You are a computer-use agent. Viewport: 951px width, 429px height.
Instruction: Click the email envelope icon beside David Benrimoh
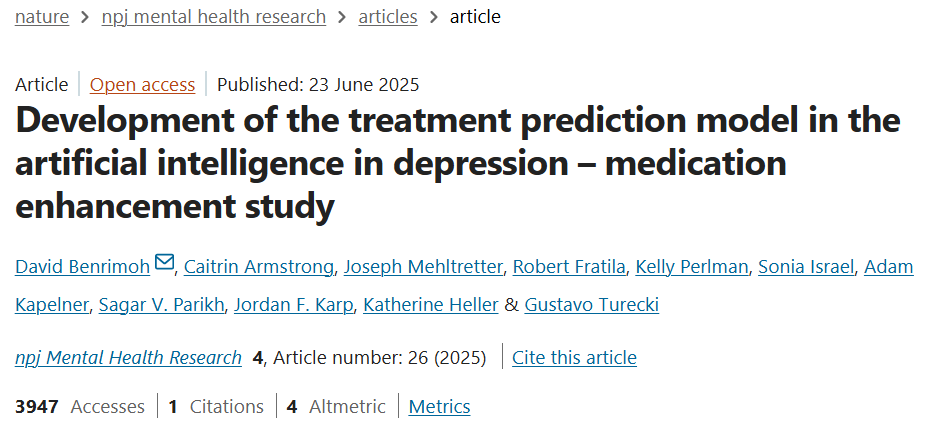point(165,264)
